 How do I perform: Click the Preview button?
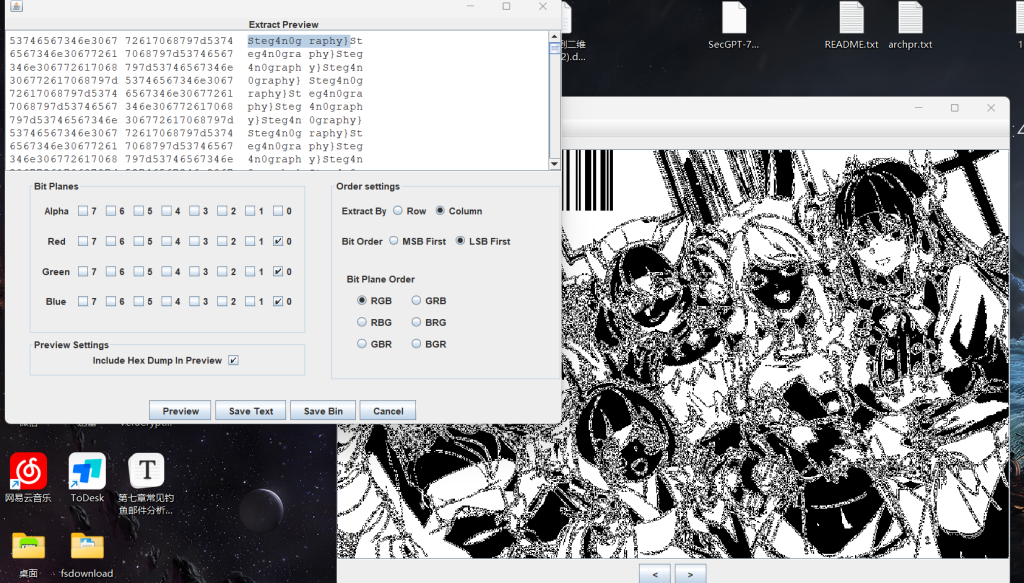180,411
